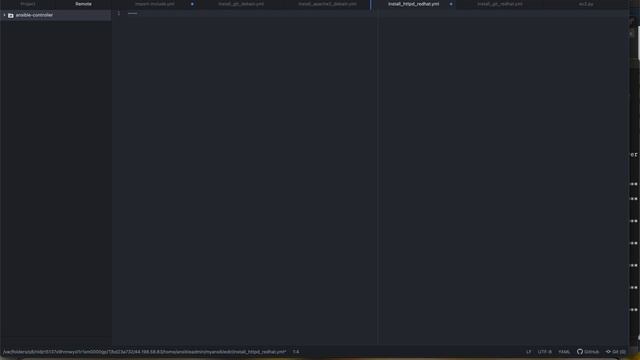Click the Git icon in status bar
Image resolution: width=640 pixels, height=360 pixels.
(608, 351)
